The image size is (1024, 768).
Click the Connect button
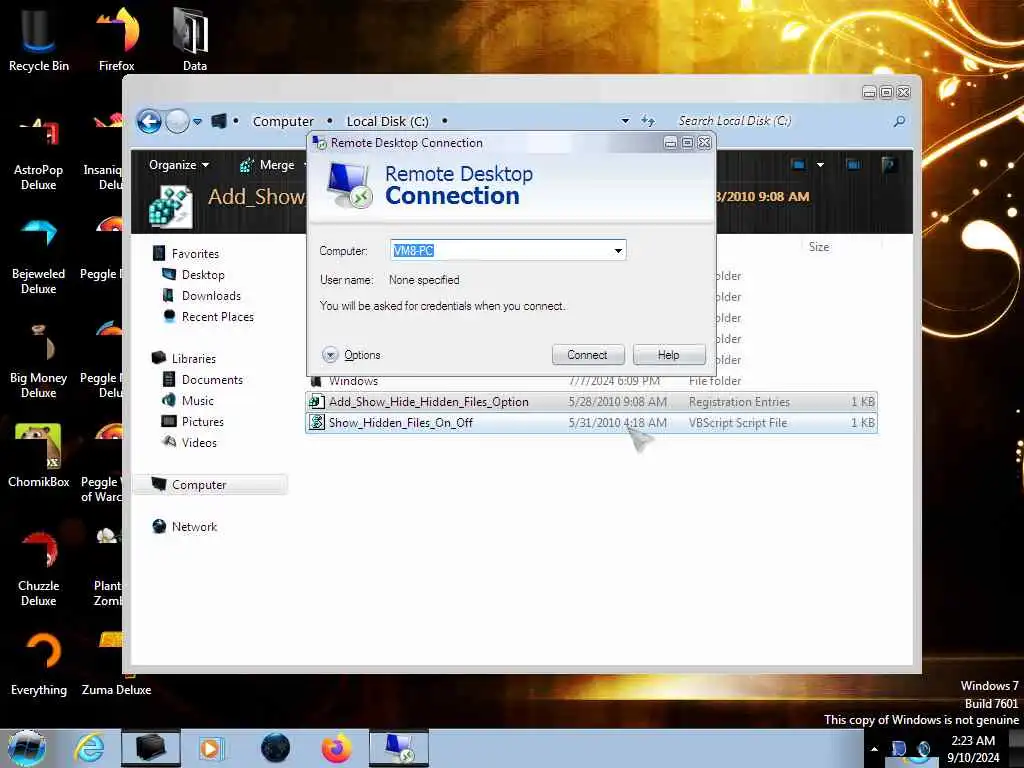[x=588, y=355]
